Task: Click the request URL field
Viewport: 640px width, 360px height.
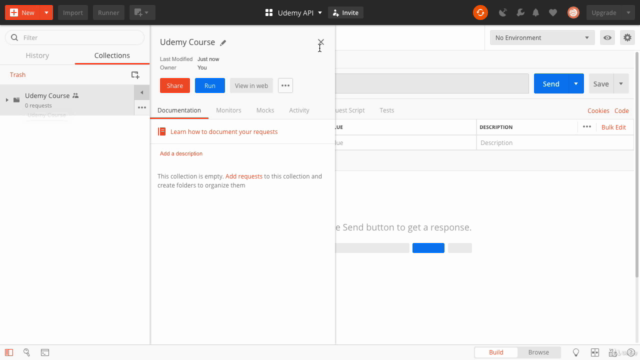Action: 432,84
